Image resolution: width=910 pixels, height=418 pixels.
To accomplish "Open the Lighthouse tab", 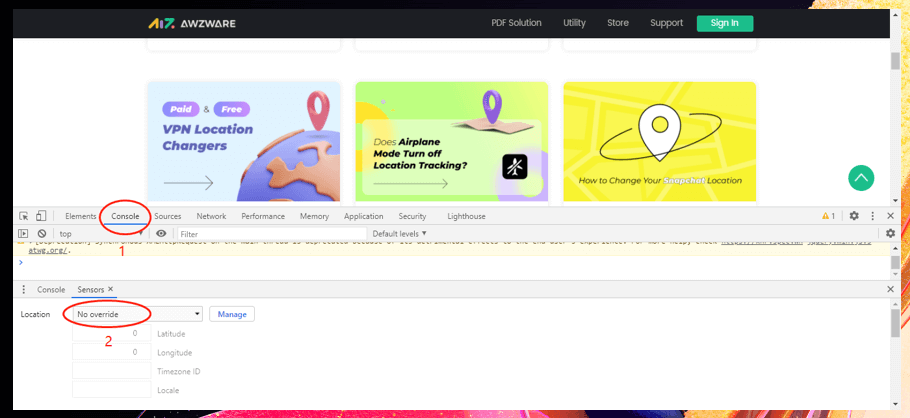I will 467,216.
